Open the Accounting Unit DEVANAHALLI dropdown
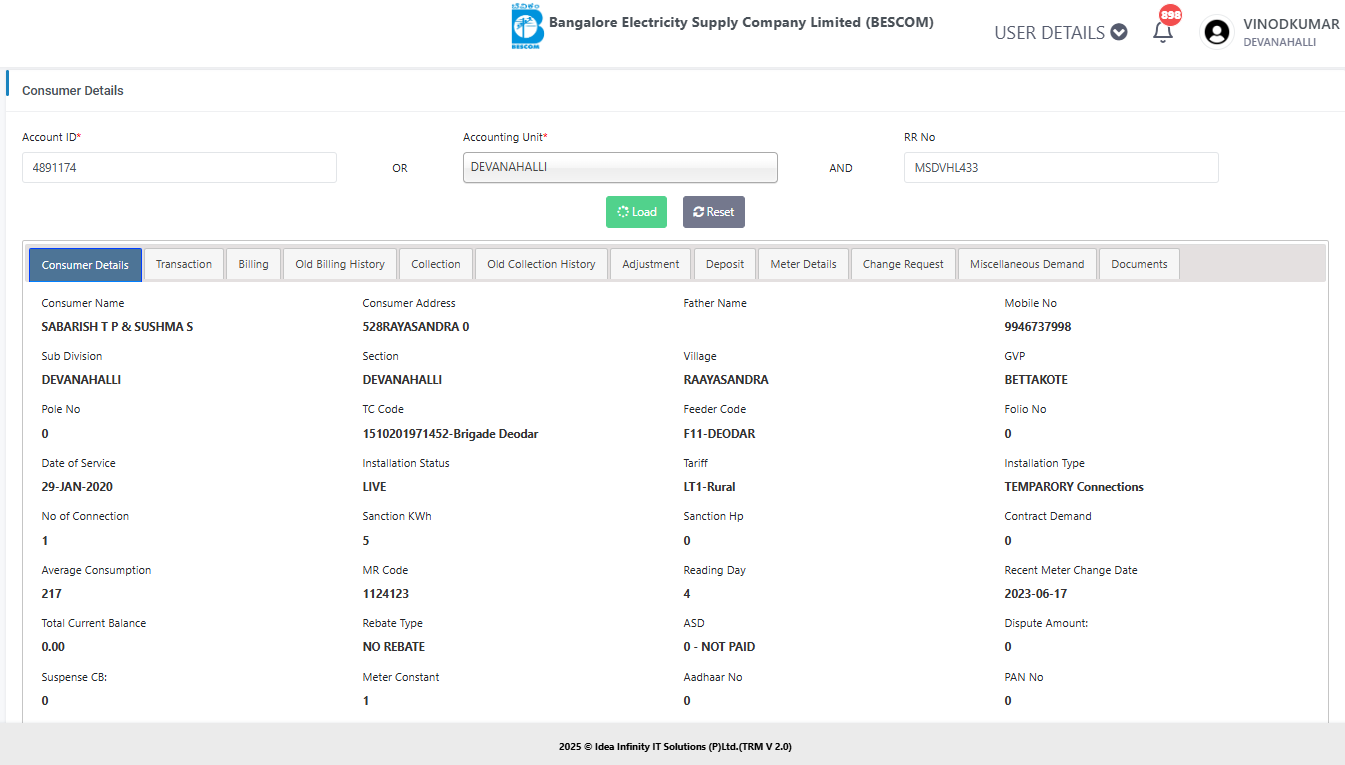The width and height of the screenshot is (1345, 765). (620, 168)
